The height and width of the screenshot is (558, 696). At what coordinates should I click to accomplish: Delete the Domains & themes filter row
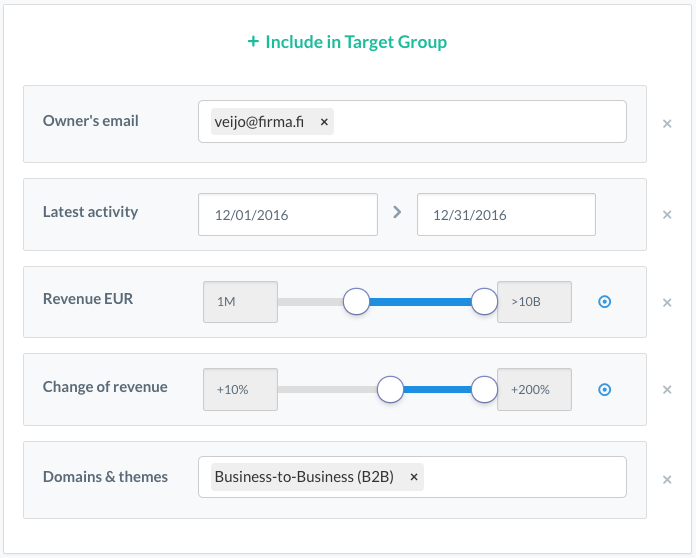667,479
